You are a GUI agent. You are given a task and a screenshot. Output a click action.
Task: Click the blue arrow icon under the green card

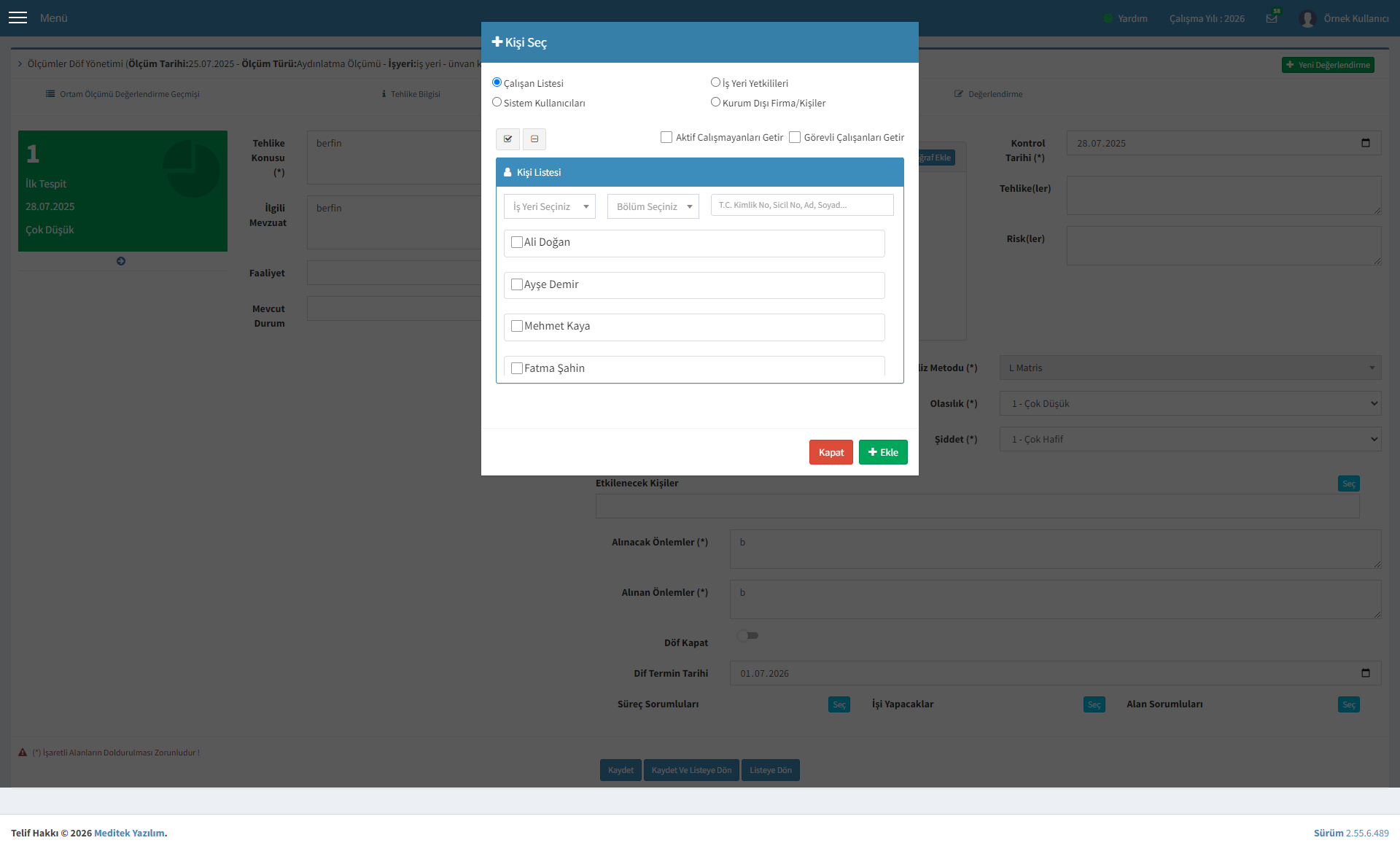[121, 261]
